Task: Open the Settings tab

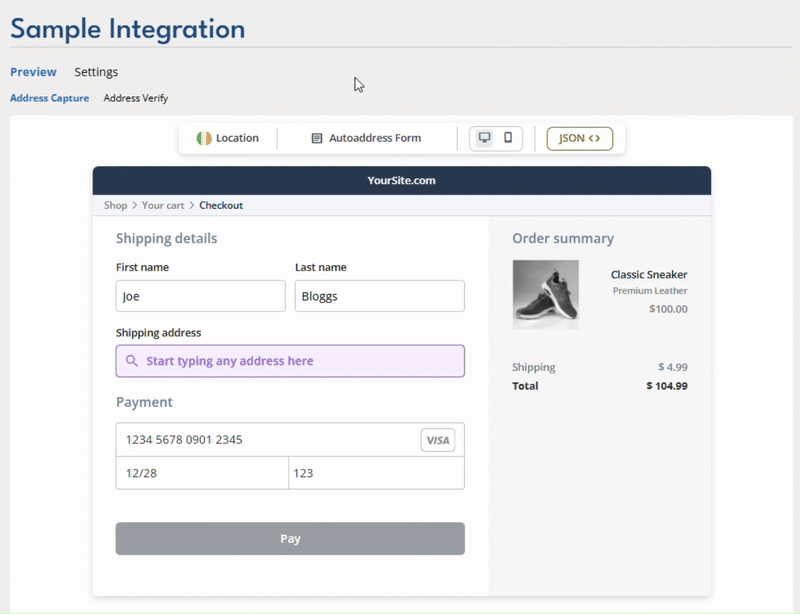Action: click(96, 72)
